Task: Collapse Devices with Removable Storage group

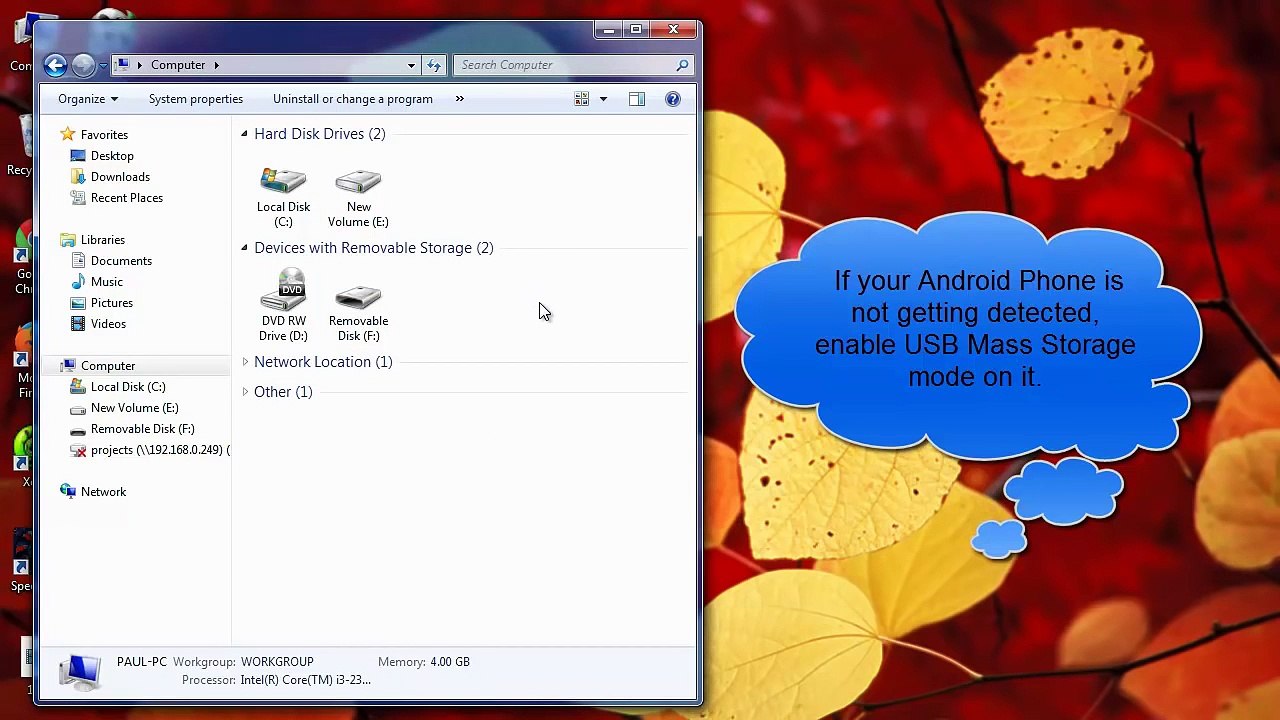Action: click(244, 248)
